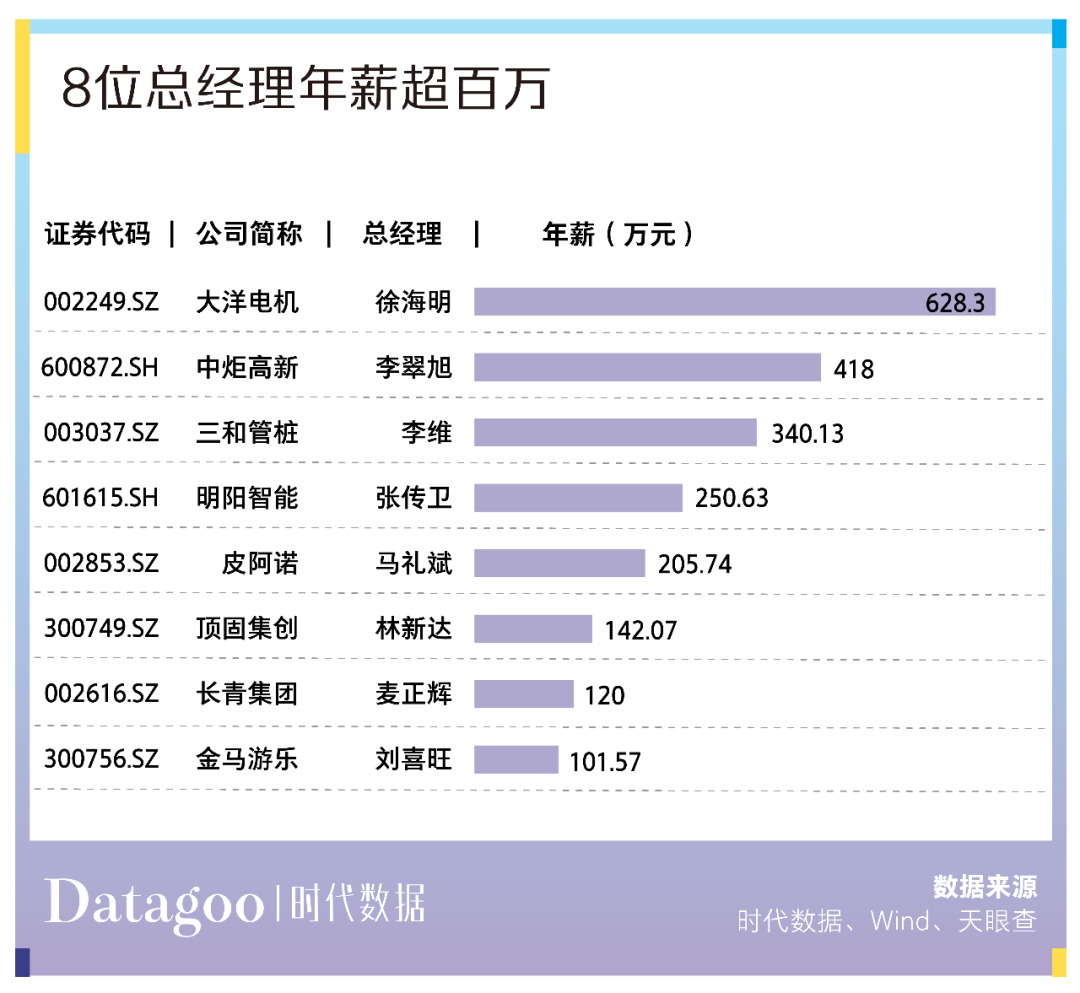
Task: Select company name 大洋电机
Action: (247, 302)
